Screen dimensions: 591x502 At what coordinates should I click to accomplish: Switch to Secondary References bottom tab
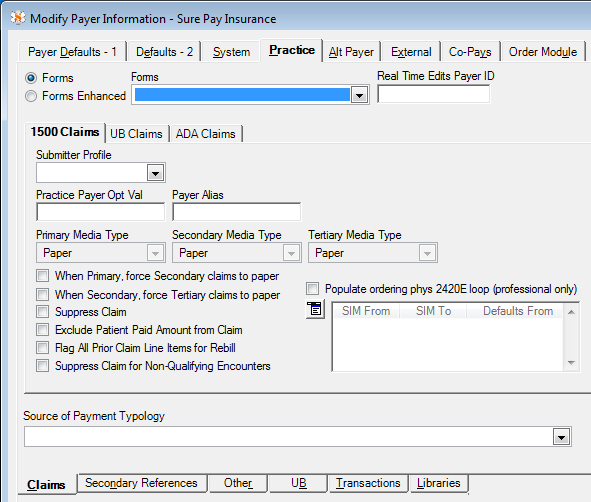coord(141,483)
